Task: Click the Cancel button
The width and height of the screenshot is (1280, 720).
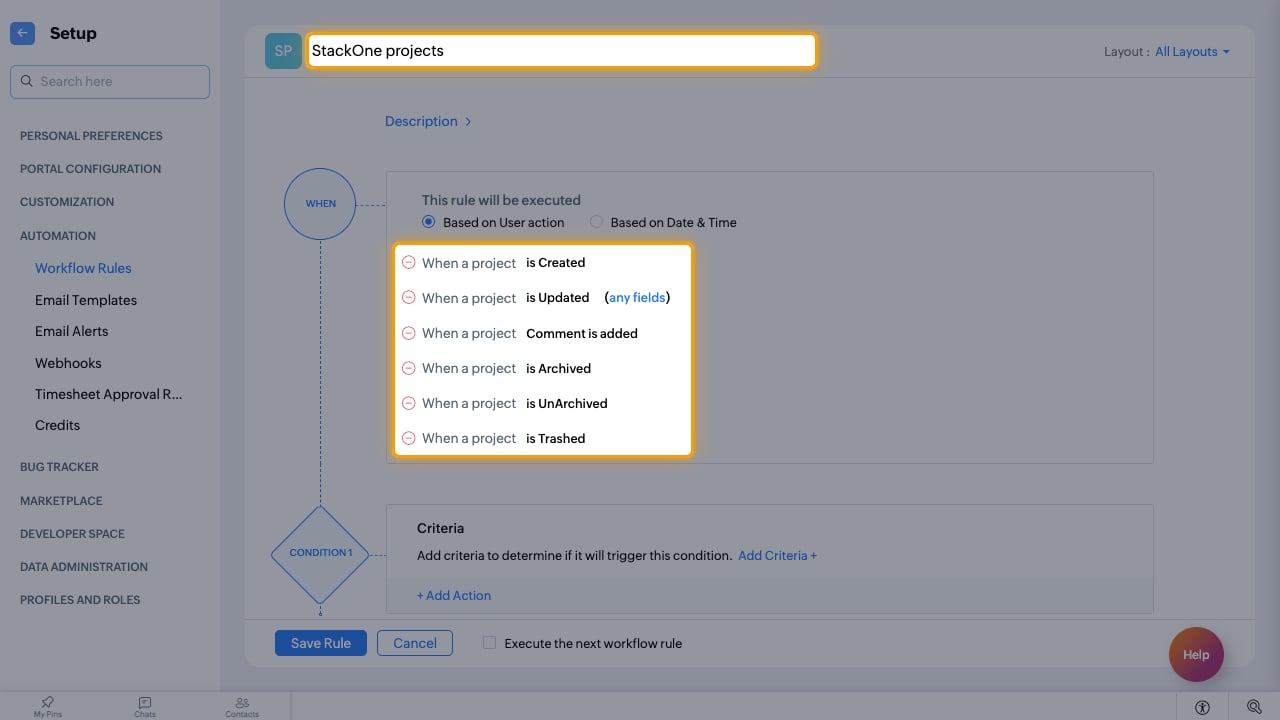Action: click(415, 643)
